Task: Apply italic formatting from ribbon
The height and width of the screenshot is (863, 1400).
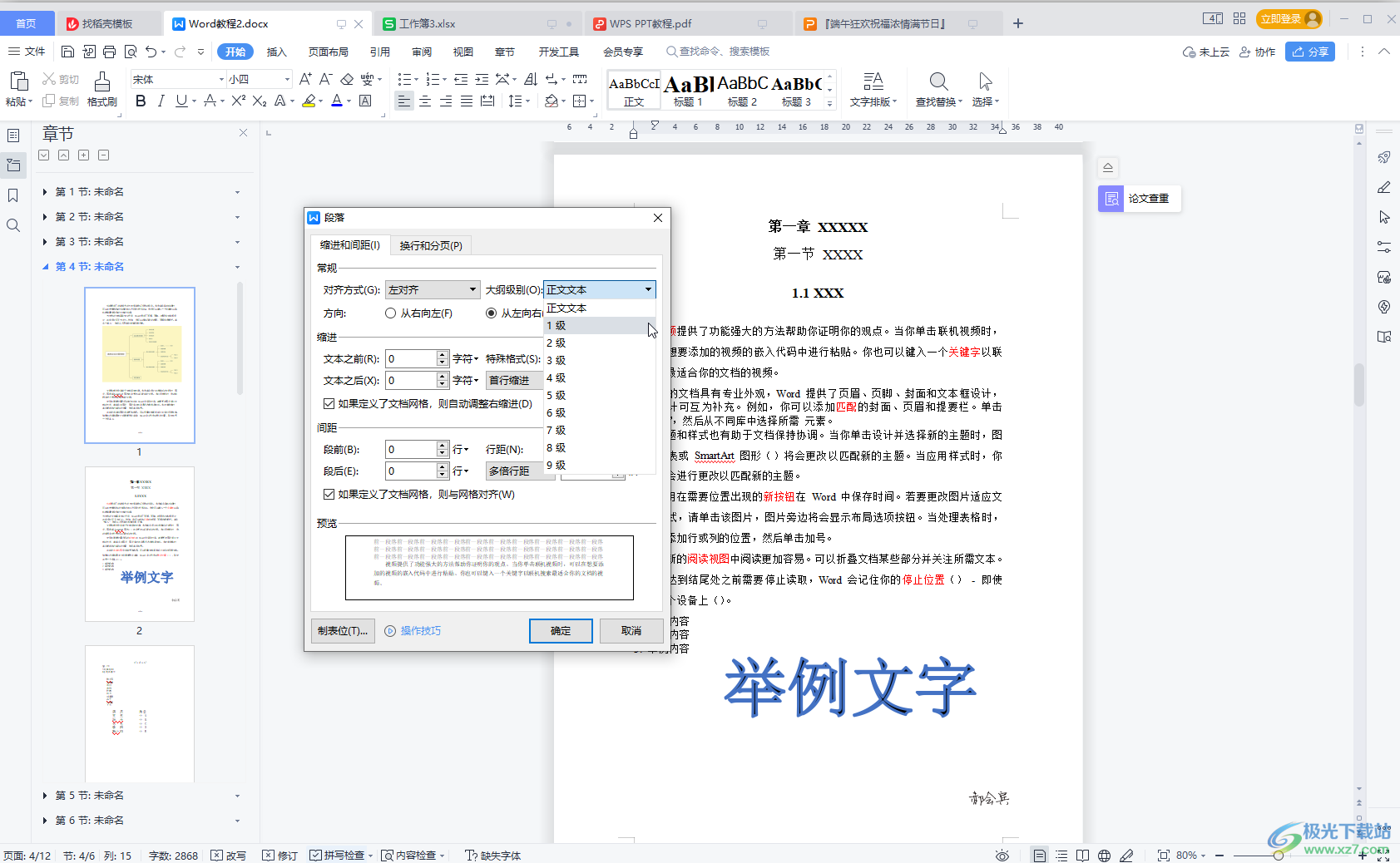Action: tap(161, 101)
